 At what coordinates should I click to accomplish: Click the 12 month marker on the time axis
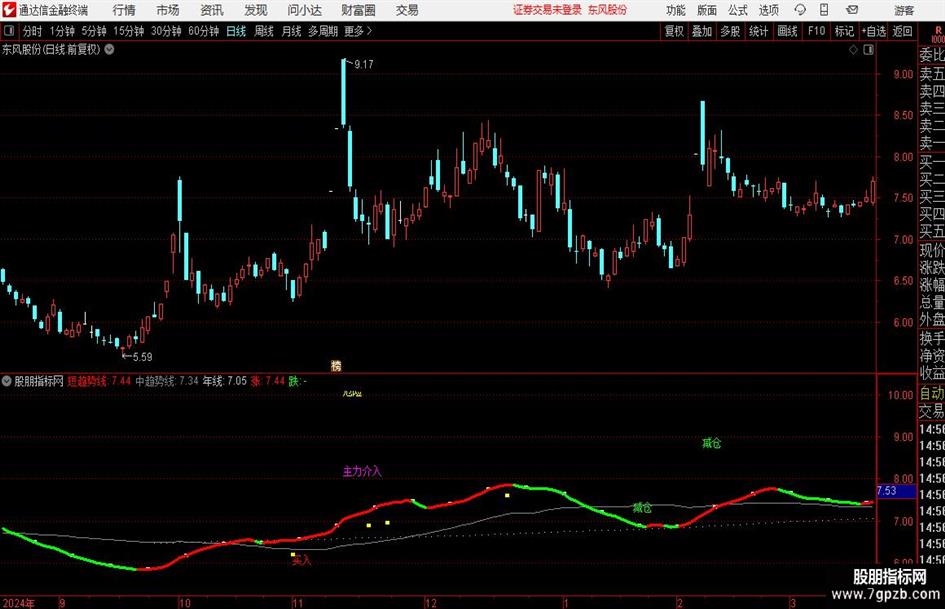[x=430, y=603]
